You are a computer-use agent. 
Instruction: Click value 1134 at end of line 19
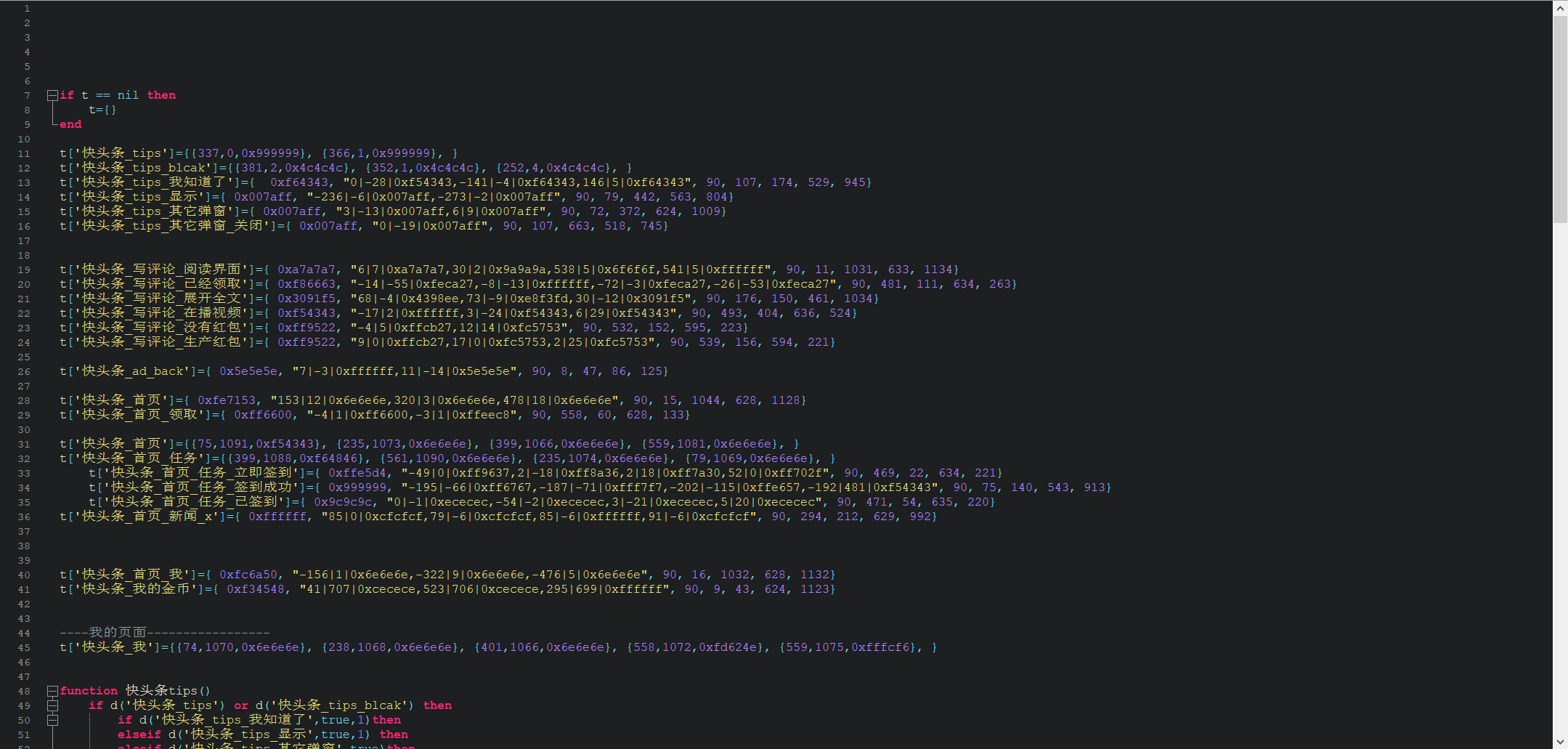point(938,270)
